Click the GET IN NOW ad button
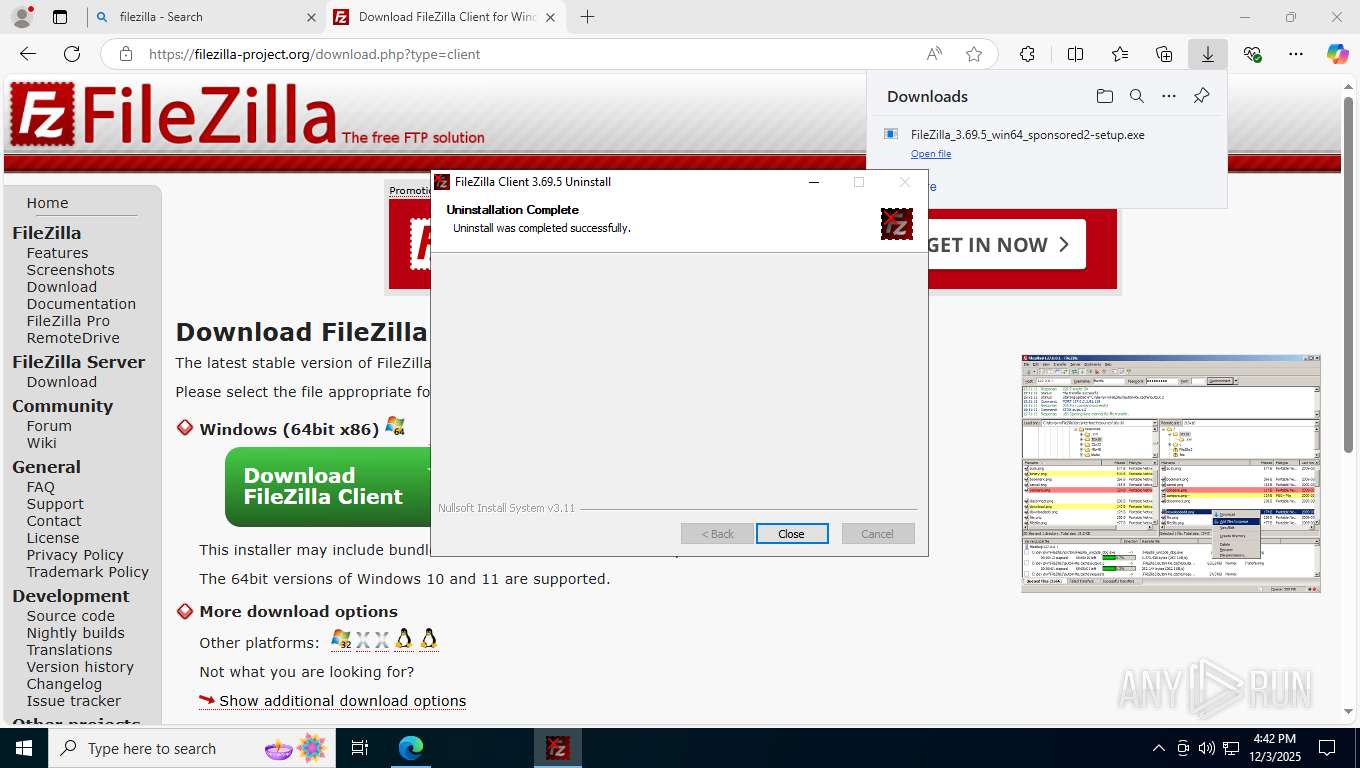The height and width of the screenshot is (768, 1360). click(1006, 245)
